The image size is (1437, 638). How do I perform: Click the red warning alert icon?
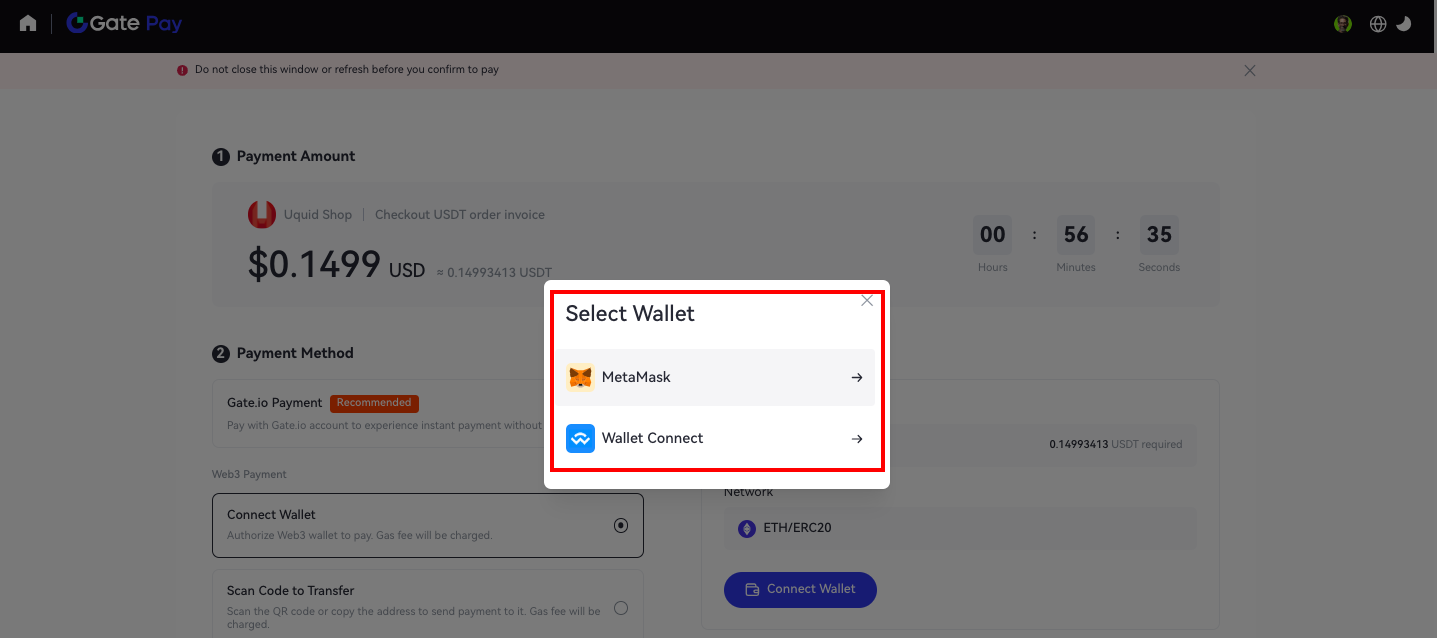click(x=182, y=71)
